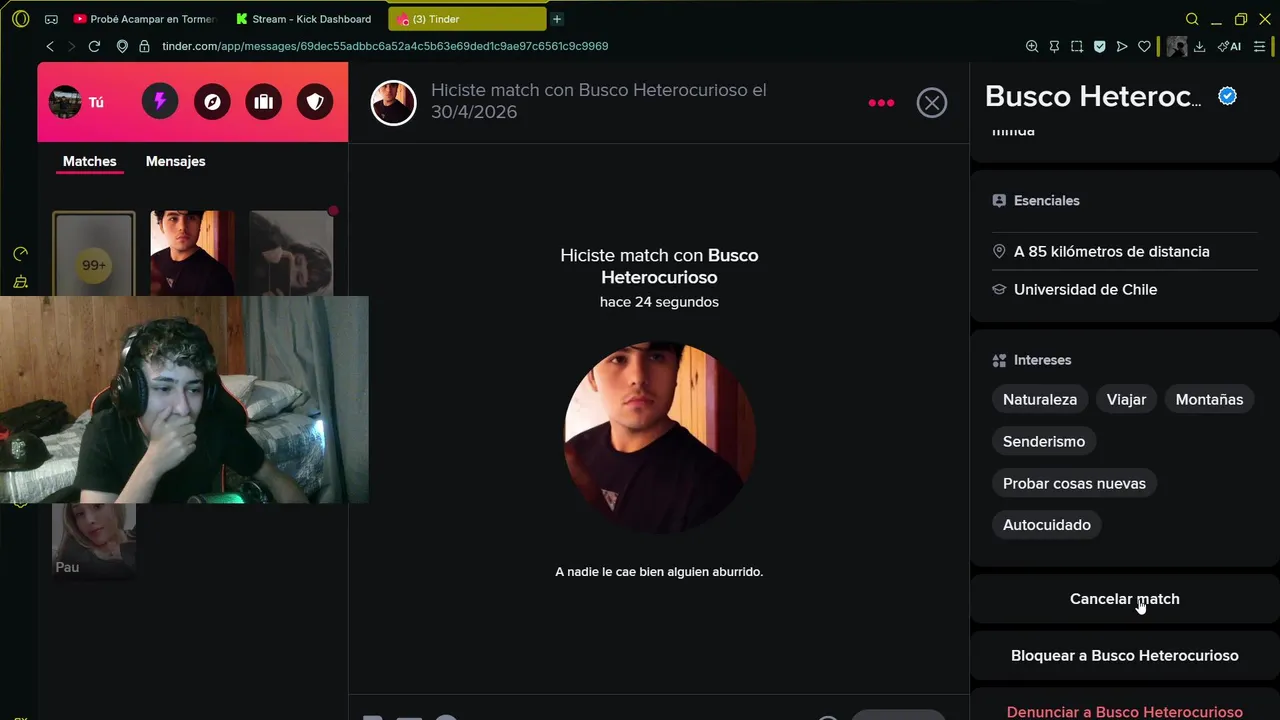
Task: Take a snapshot with the capture icon
Action: pyautogui.click(x=1077, y=46)
